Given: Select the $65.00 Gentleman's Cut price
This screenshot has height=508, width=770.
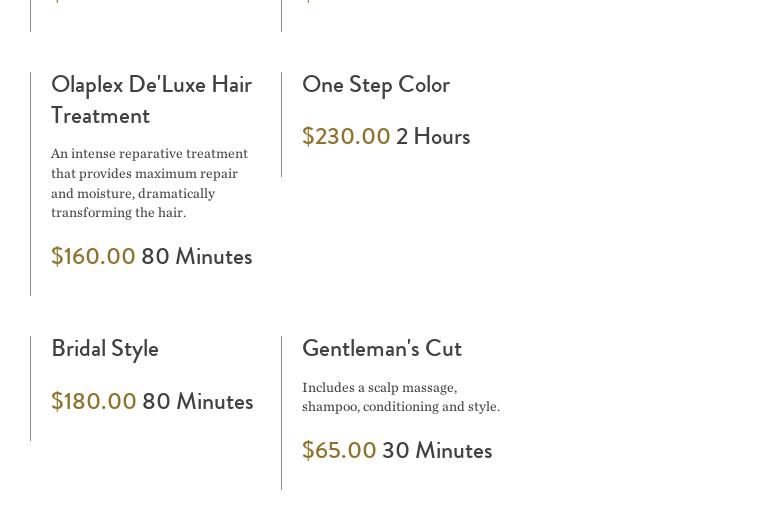Looking at the screenshot, I should (339, 450).
